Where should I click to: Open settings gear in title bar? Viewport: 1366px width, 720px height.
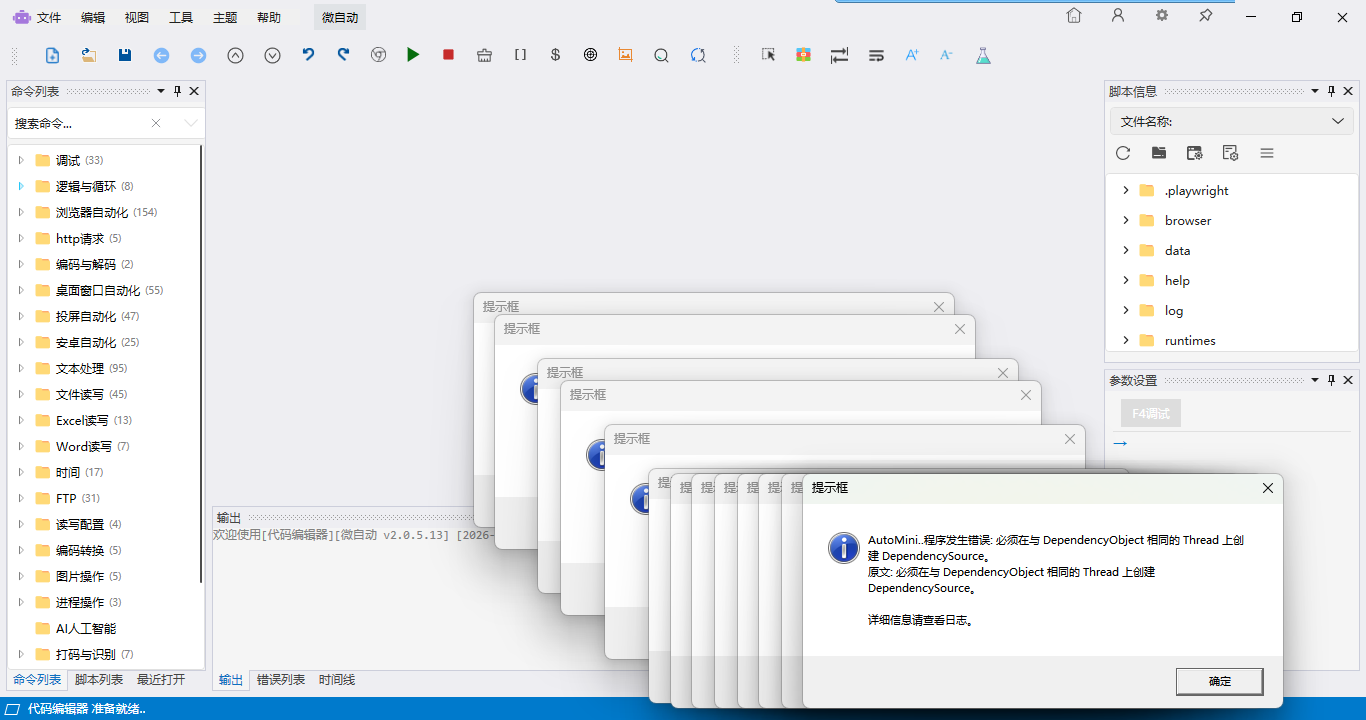click(1162, 16)
